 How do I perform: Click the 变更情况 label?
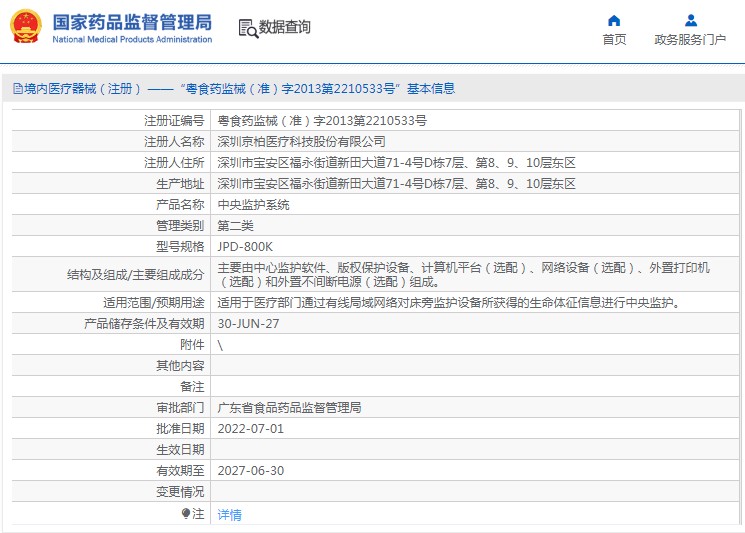click(x=180, y=492)
